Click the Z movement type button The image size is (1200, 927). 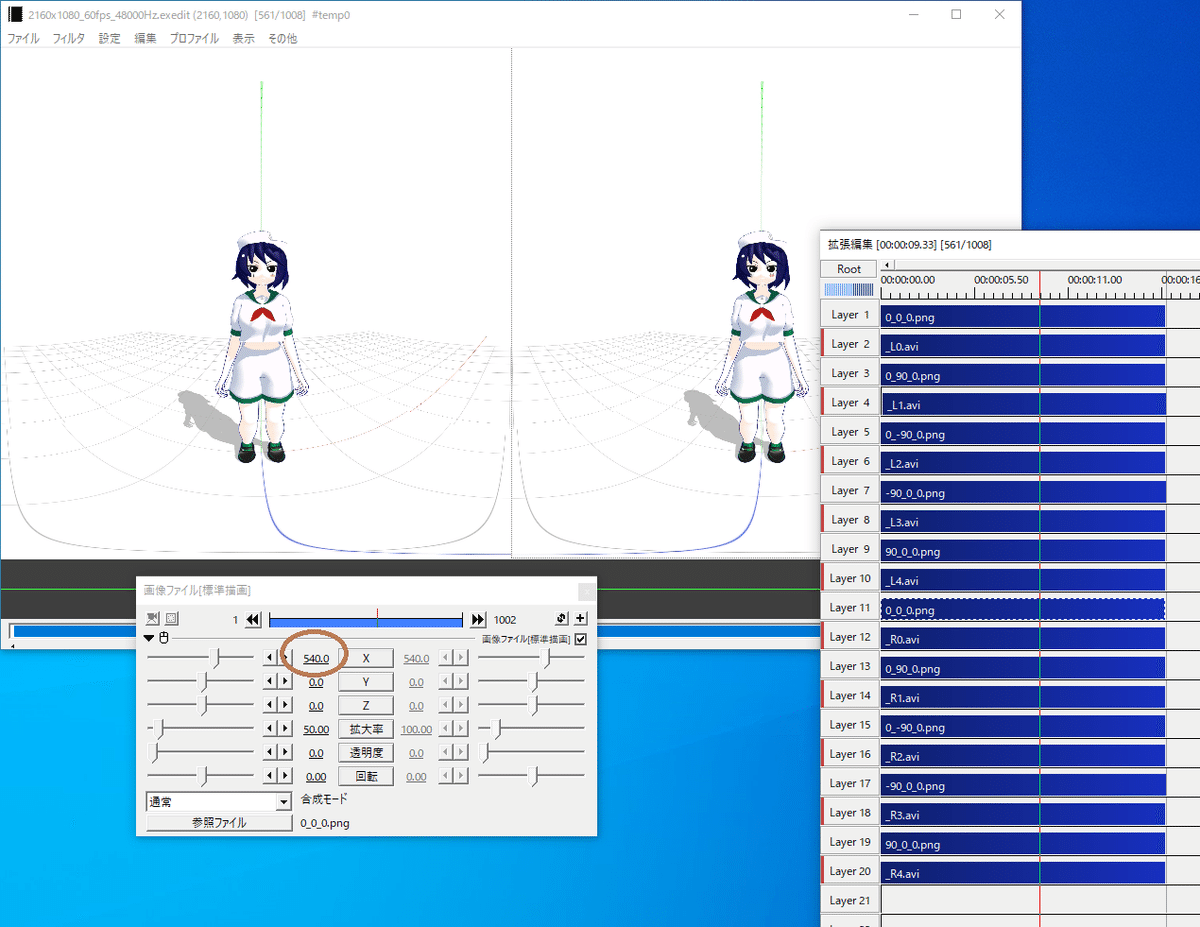[x=366, y=705]
